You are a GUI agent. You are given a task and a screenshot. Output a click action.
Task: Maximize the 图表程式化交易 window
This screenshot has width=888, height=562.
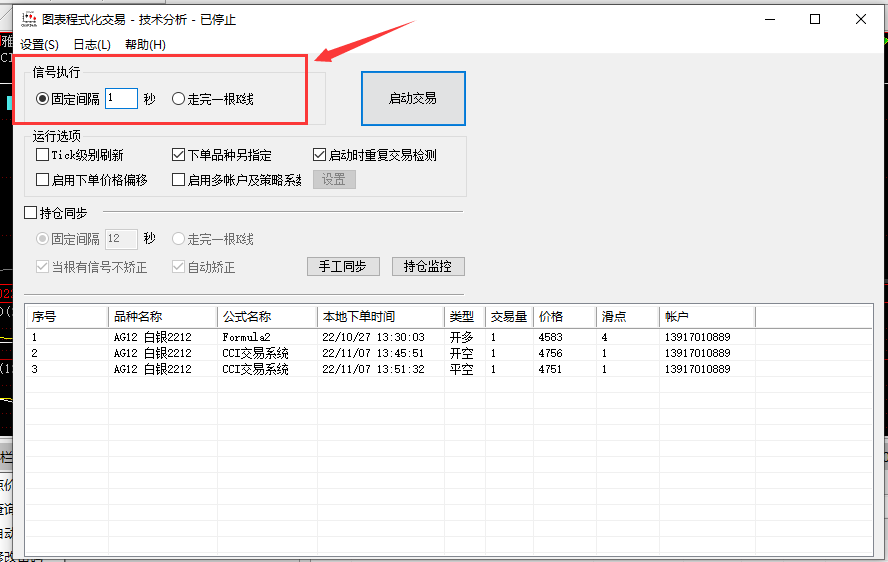(x=815, y=19)
